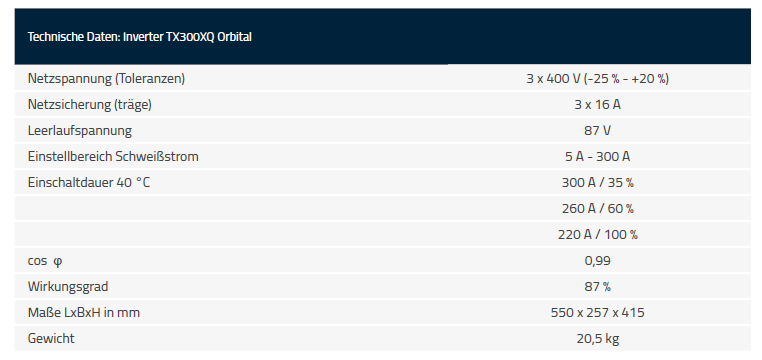Click the 87 % efficiency value
The image size is (762, 360).
(x=597, y=287)
